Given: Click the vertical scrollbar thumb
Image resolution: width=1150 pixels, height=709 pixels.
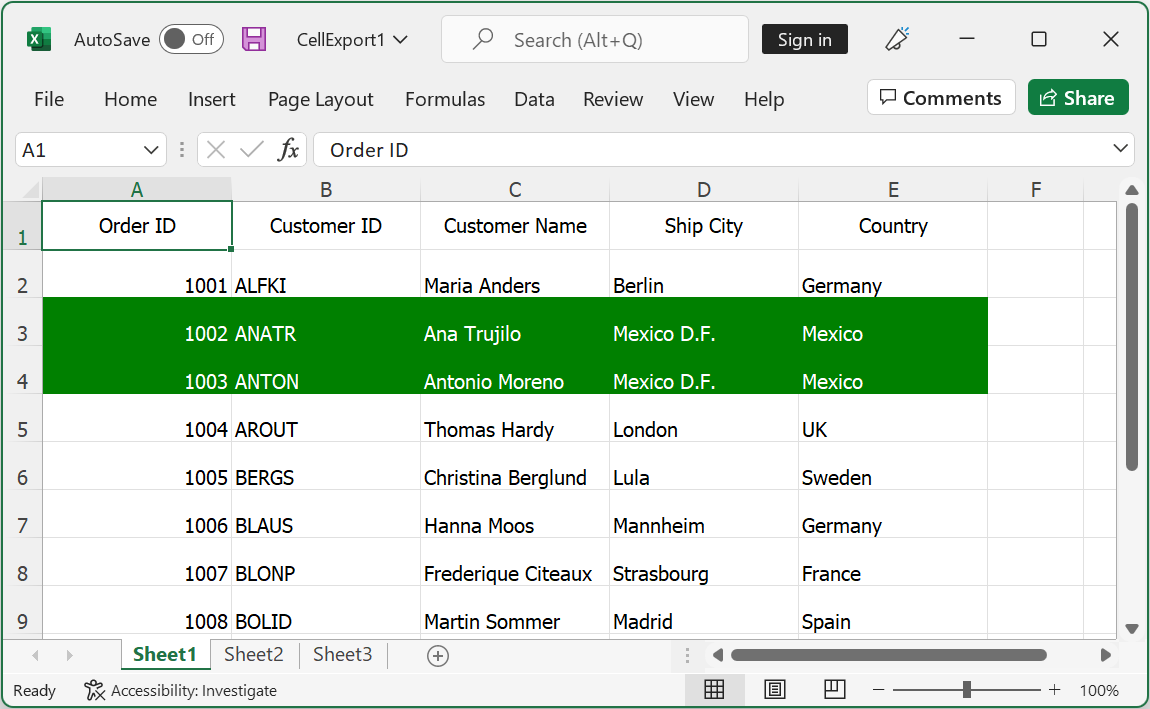Looking at the screenshot, I should pyautogui.click(x=1132, y=337).
